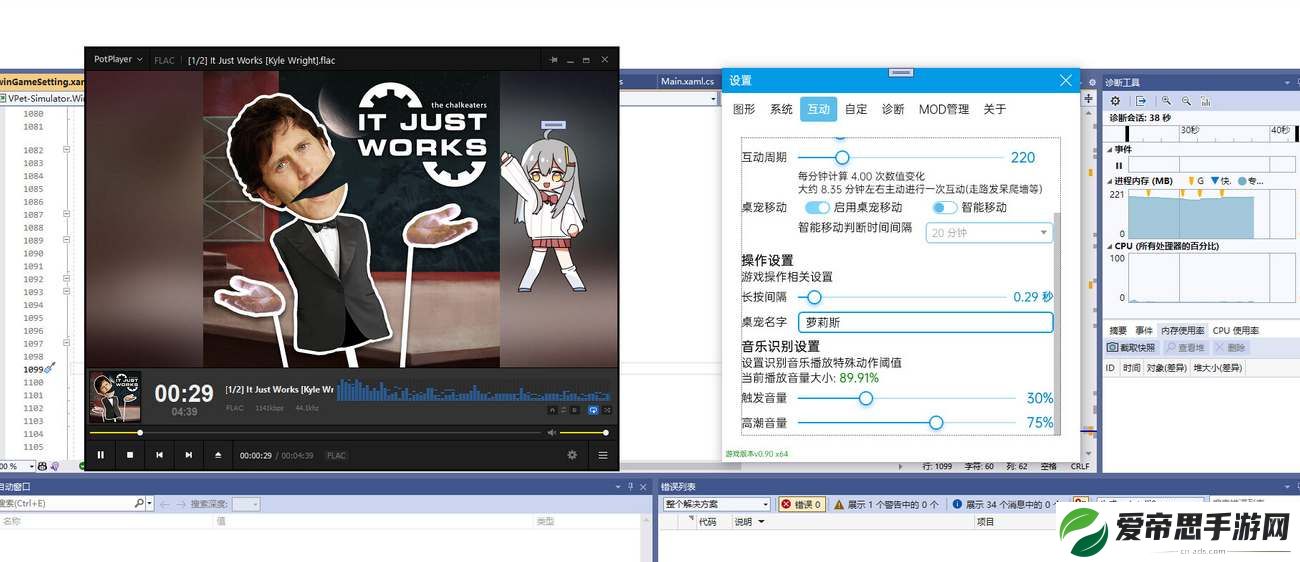Stop playback in PotPlayer

(129, 455)
